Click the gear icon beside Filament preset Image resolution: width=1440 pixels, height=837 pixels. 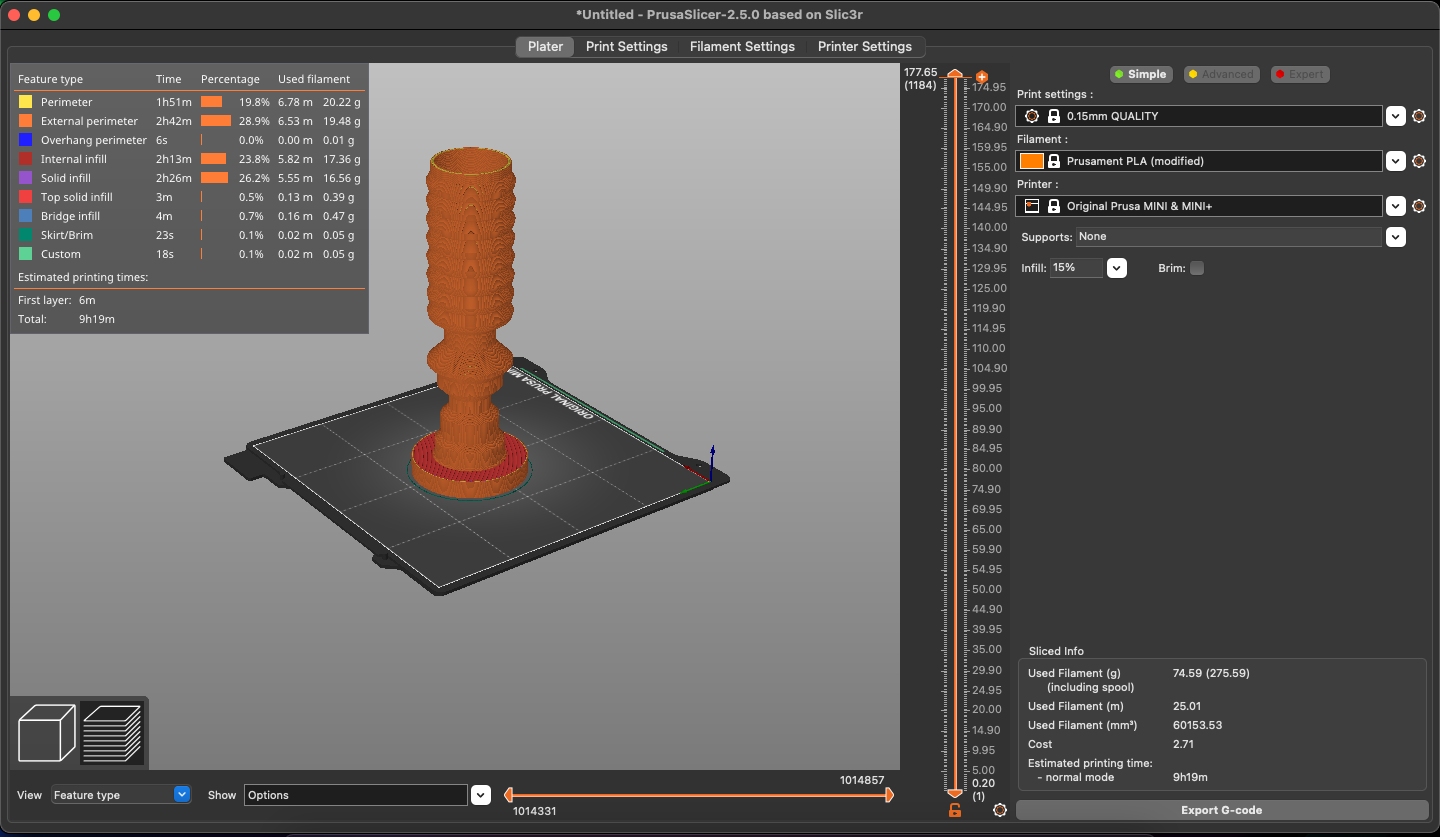pos(1419,161)
